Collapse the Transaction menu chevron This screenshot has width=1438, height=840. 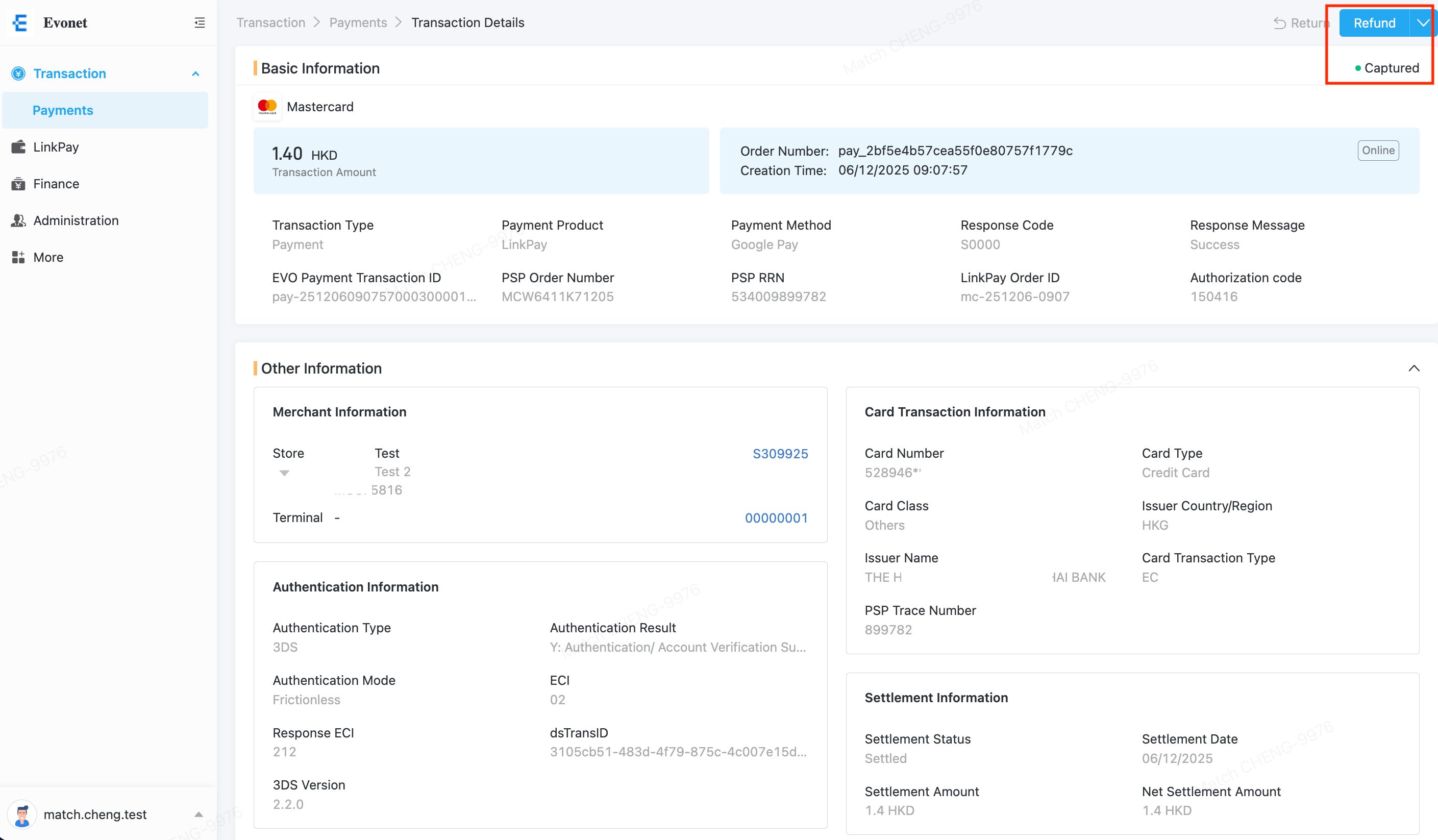(x=196, y=73)
